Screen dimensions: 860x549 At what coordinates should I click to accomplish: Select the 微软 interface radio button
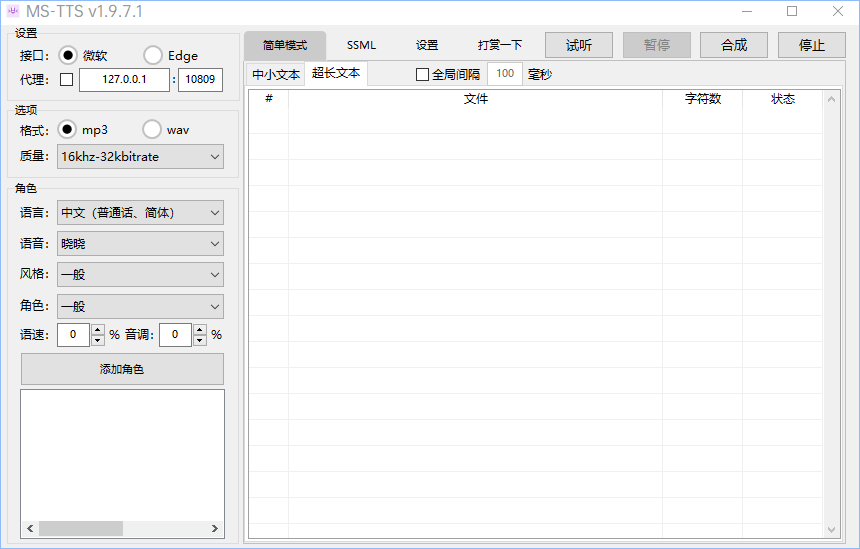(x=68, y=55)
